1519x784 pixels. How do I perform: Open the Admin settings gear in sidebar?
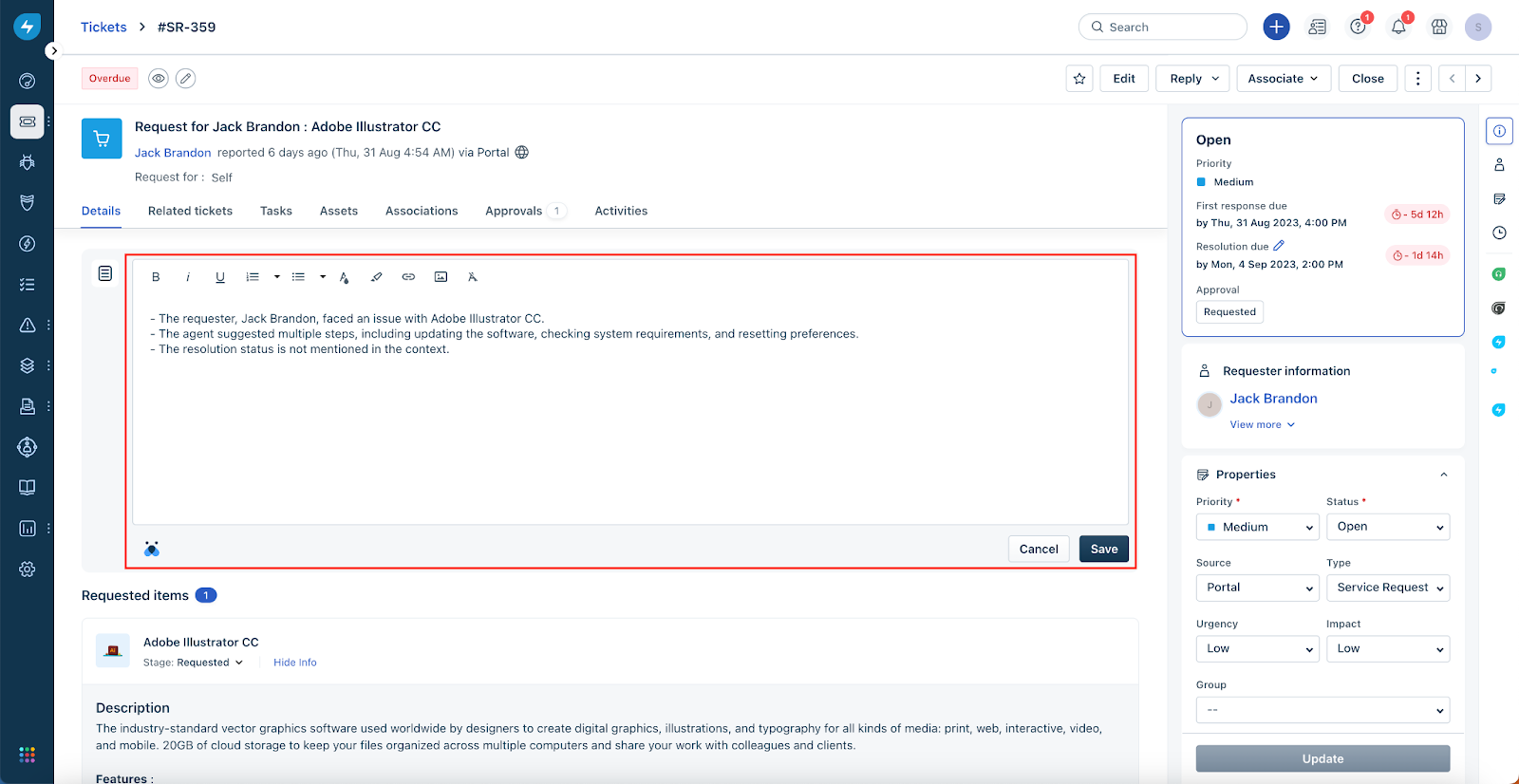click(x=28, y=569)
